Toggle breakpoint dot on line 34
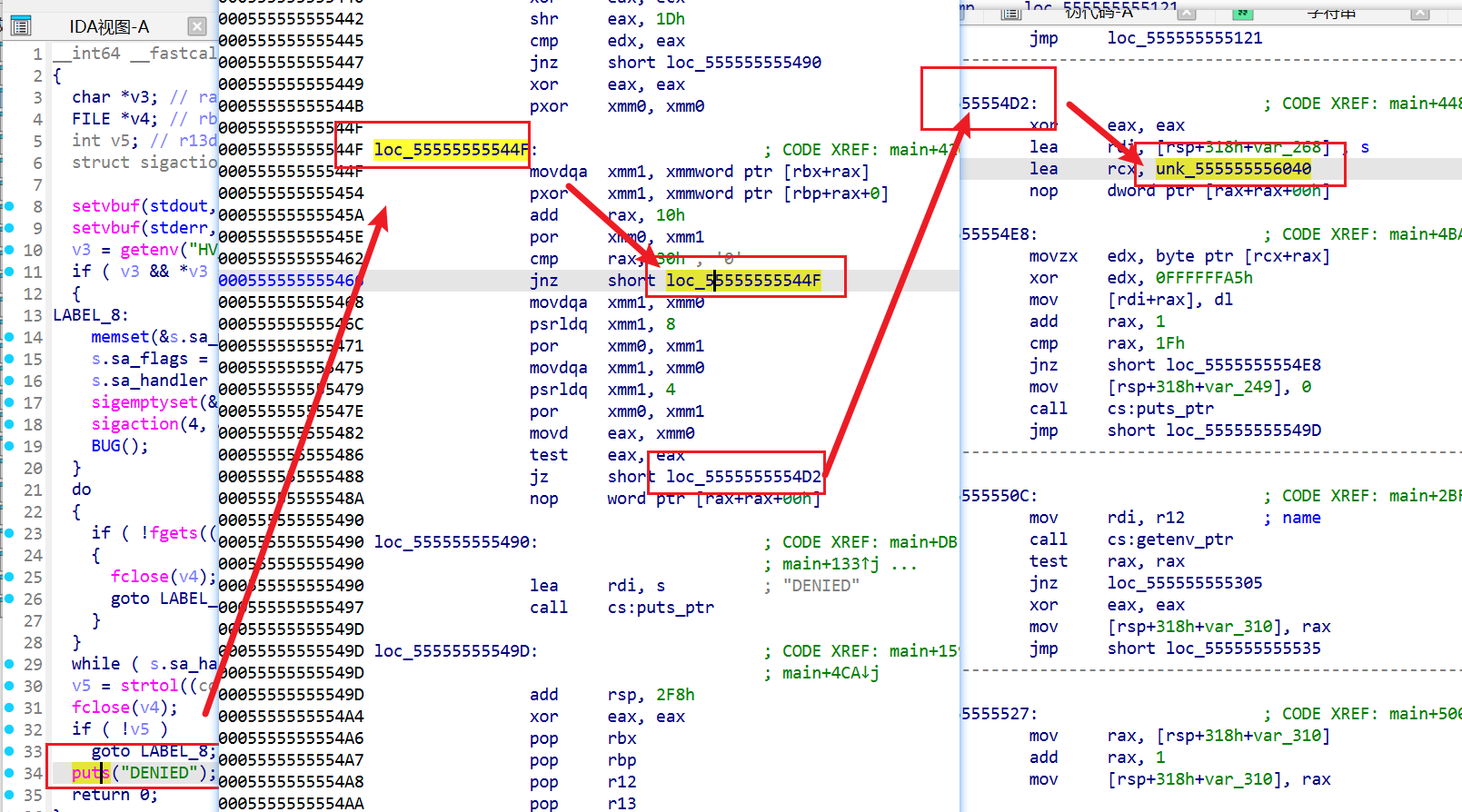This screenshot has width=1462, height=812. tap(10, 773)
